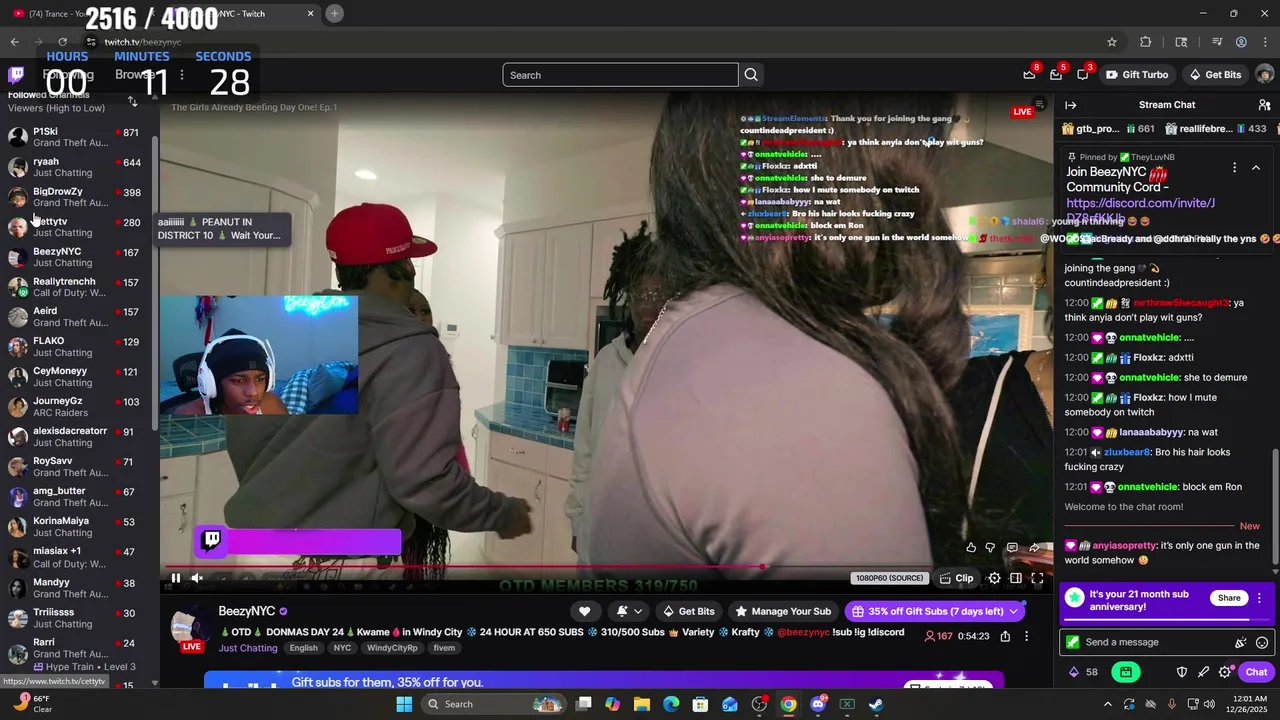Sort followed channels by viewers
Viewport: 1280px width, 720px height.
pyautogui.click(x=132, y=101)
